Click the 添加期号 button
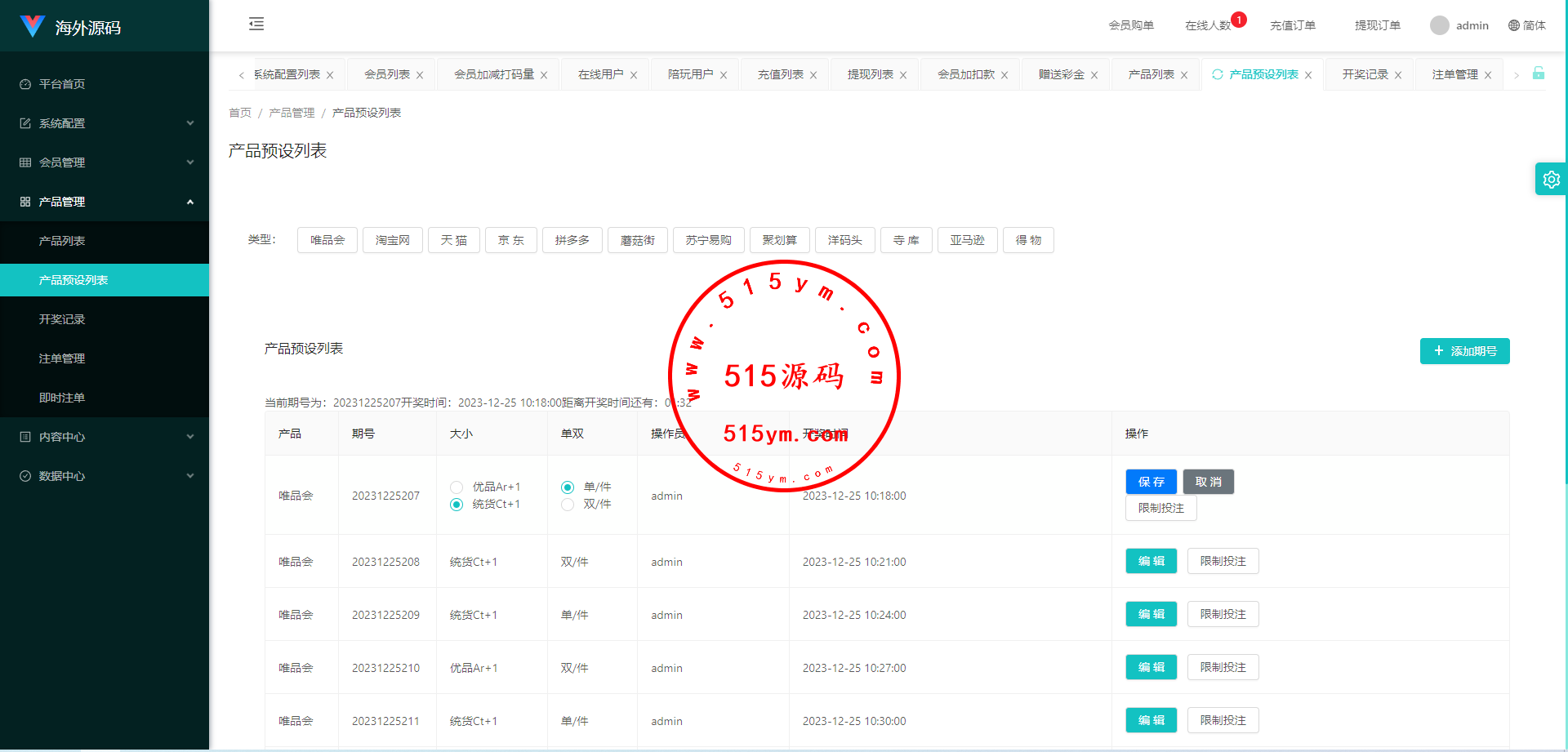This screenshot has width=1568, height=752. click(1464, 351)
